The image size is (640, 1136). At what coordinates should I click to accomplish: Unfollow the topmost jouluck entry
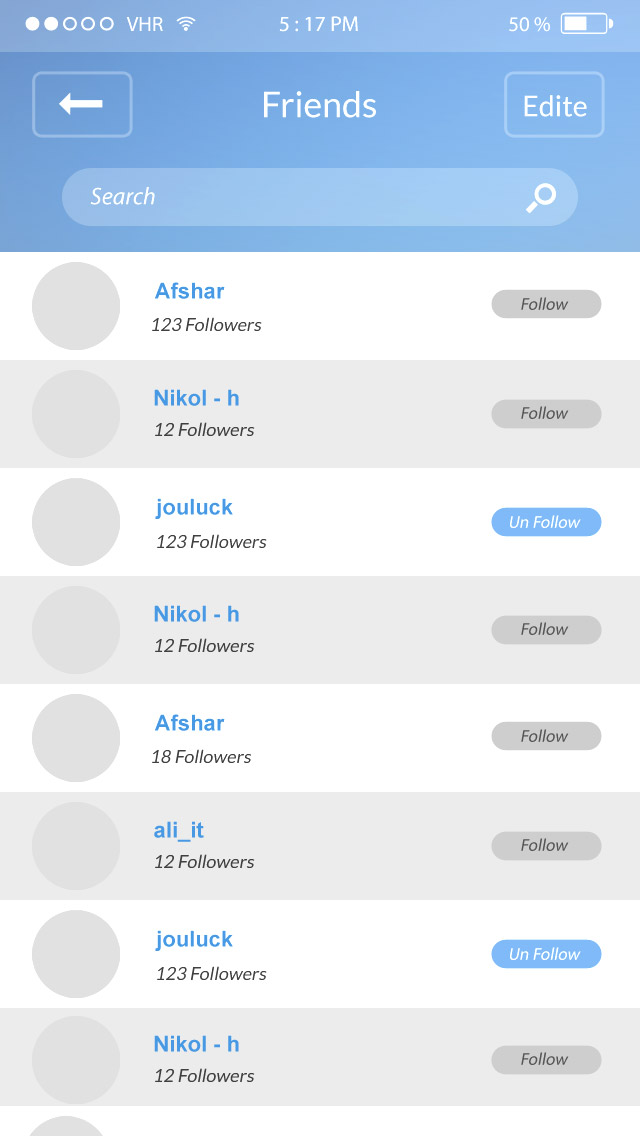(546, 522)
